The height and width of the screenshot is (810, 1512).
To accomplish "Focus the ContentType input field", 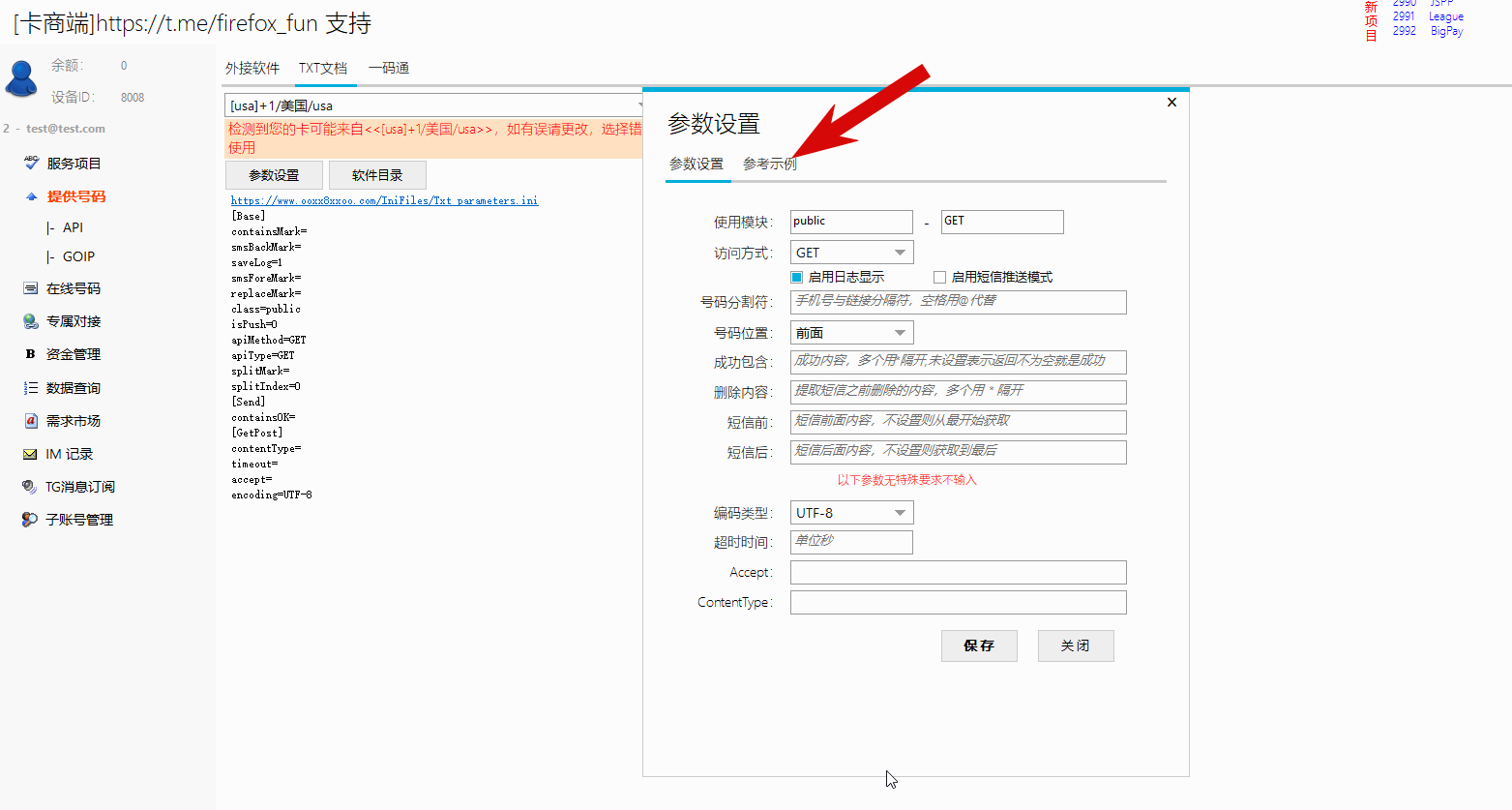I will tap(958, 602).
